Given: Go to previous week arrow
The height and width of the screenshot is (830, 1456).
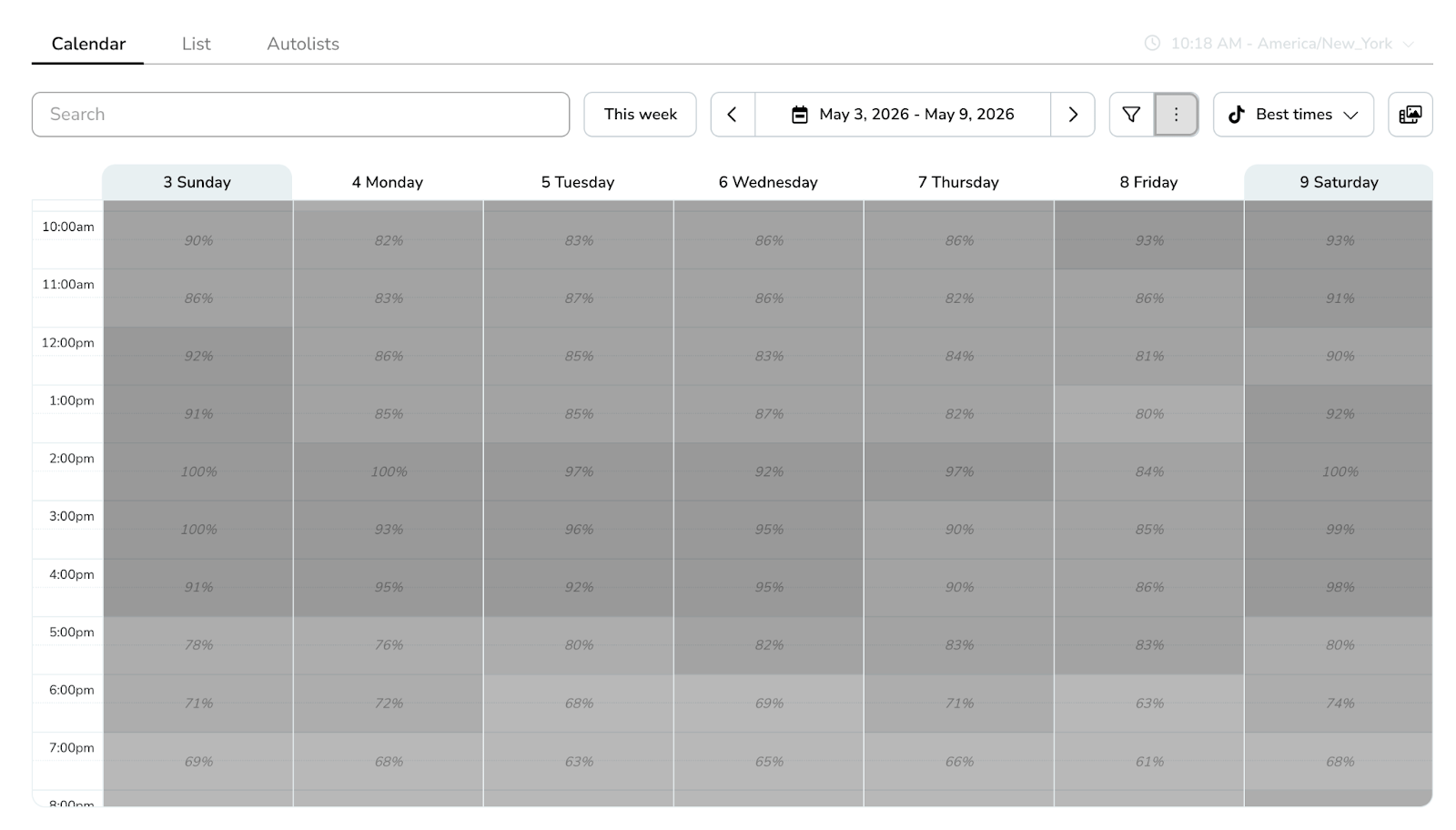Looking at the screenshot, I should 733,115.
